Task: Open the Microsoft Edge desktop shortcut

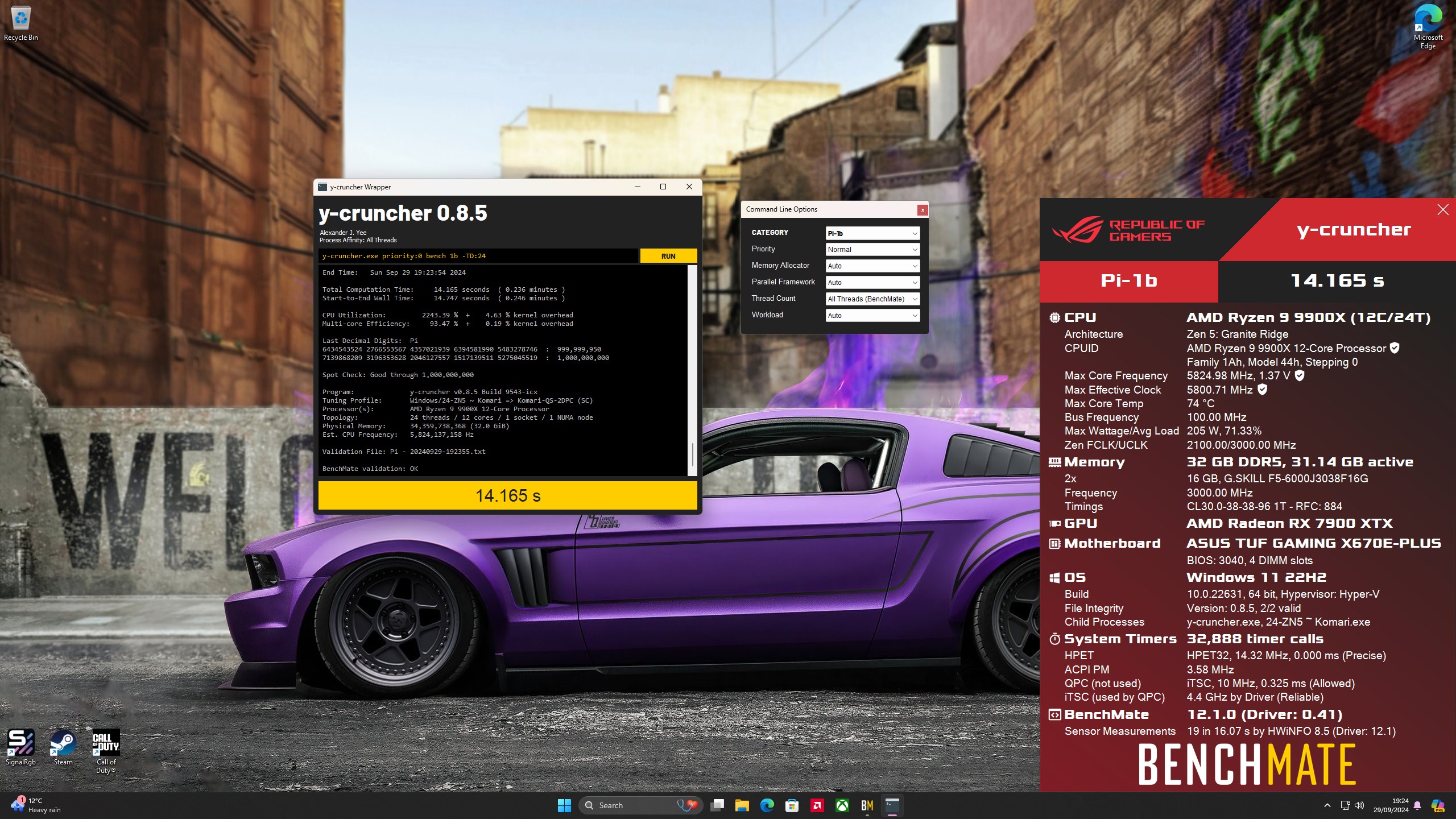Action: [x=1428, y=27]
